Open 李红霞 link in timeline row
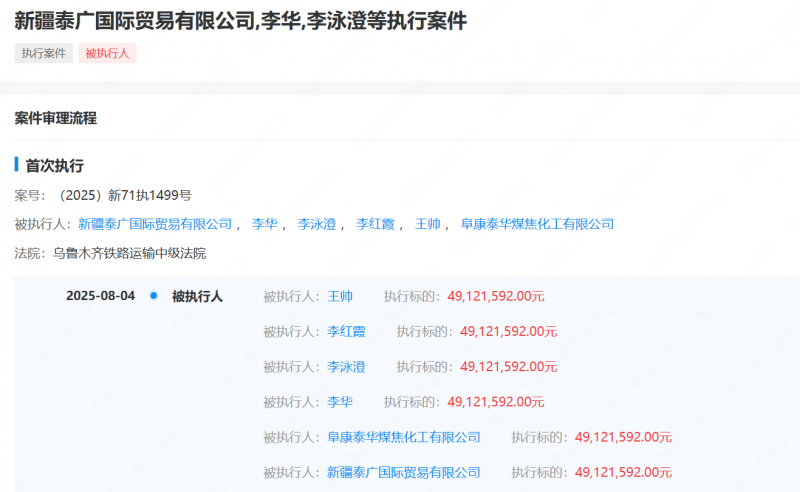Viewport: 800px width, 492px height. click(346, 332)
